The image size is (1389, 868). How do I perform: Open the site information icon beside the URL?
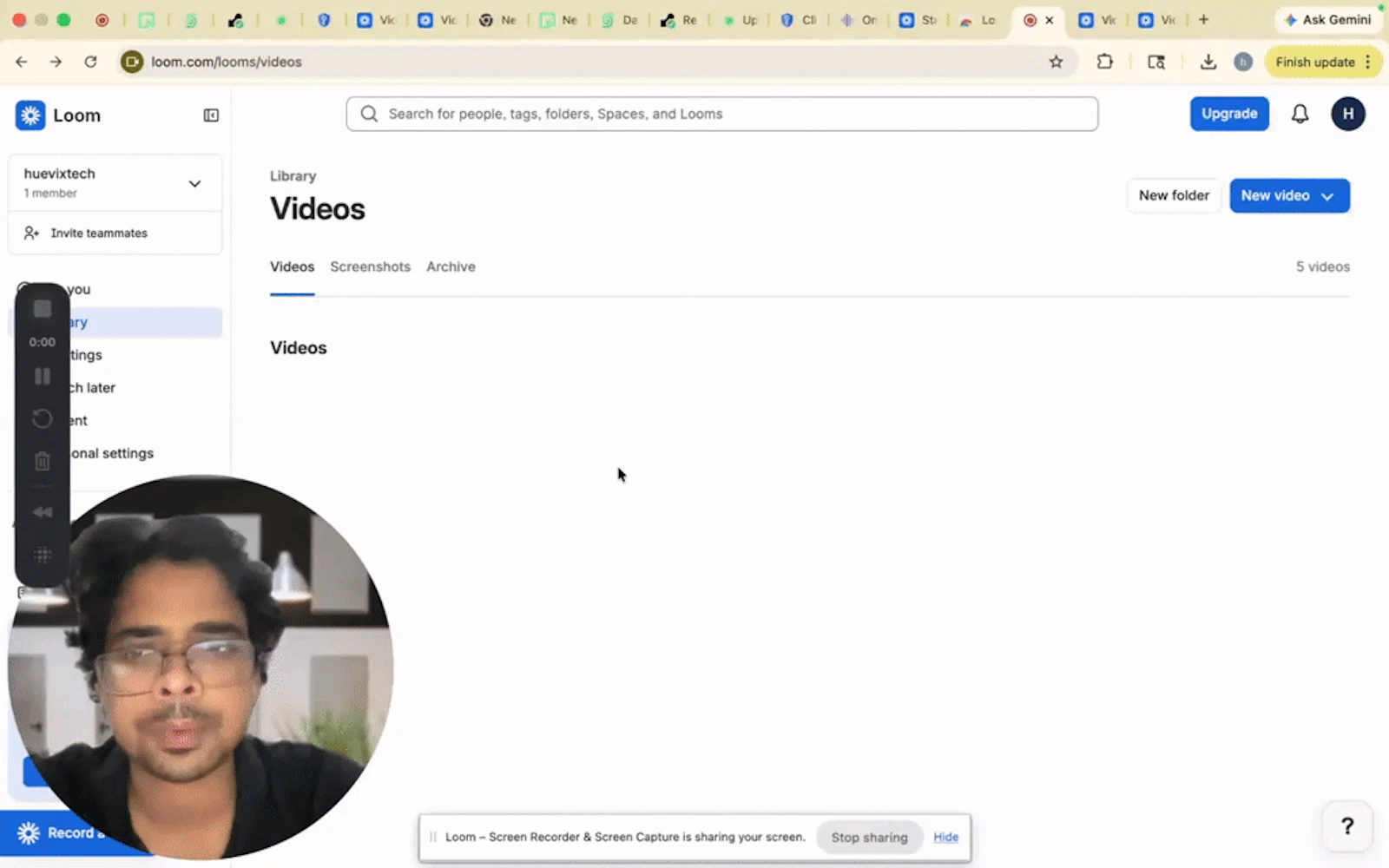132,62
